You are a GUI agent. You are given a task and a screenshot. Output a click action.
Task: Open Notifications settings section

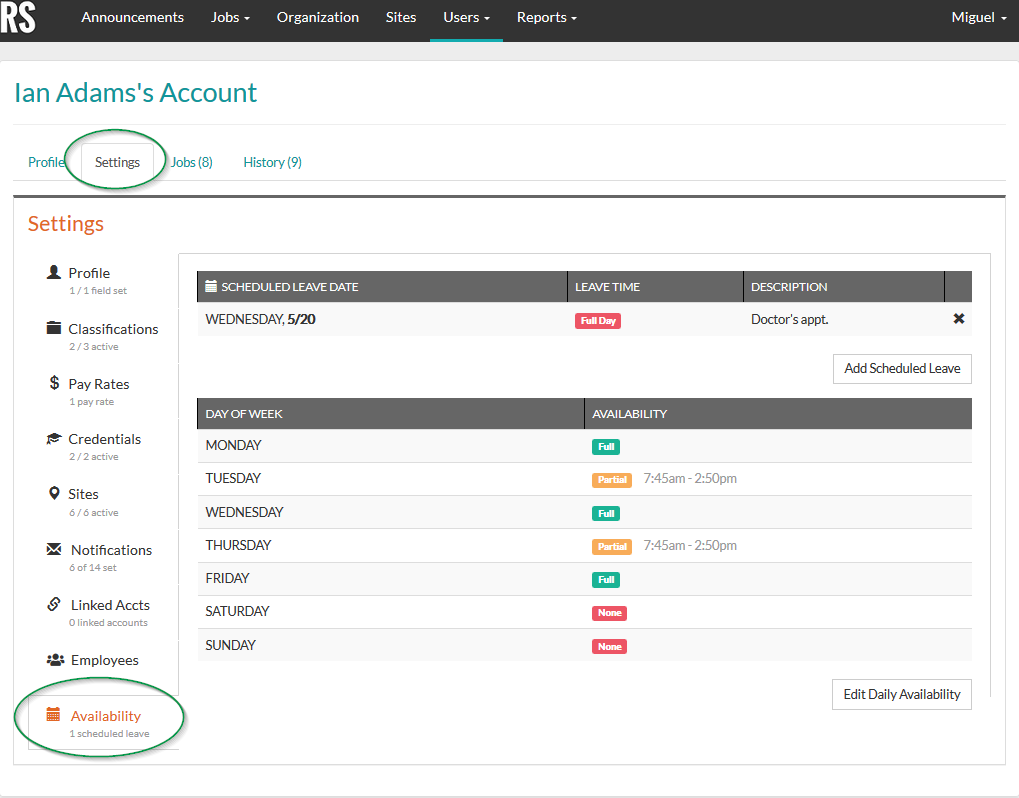[111, 550]
